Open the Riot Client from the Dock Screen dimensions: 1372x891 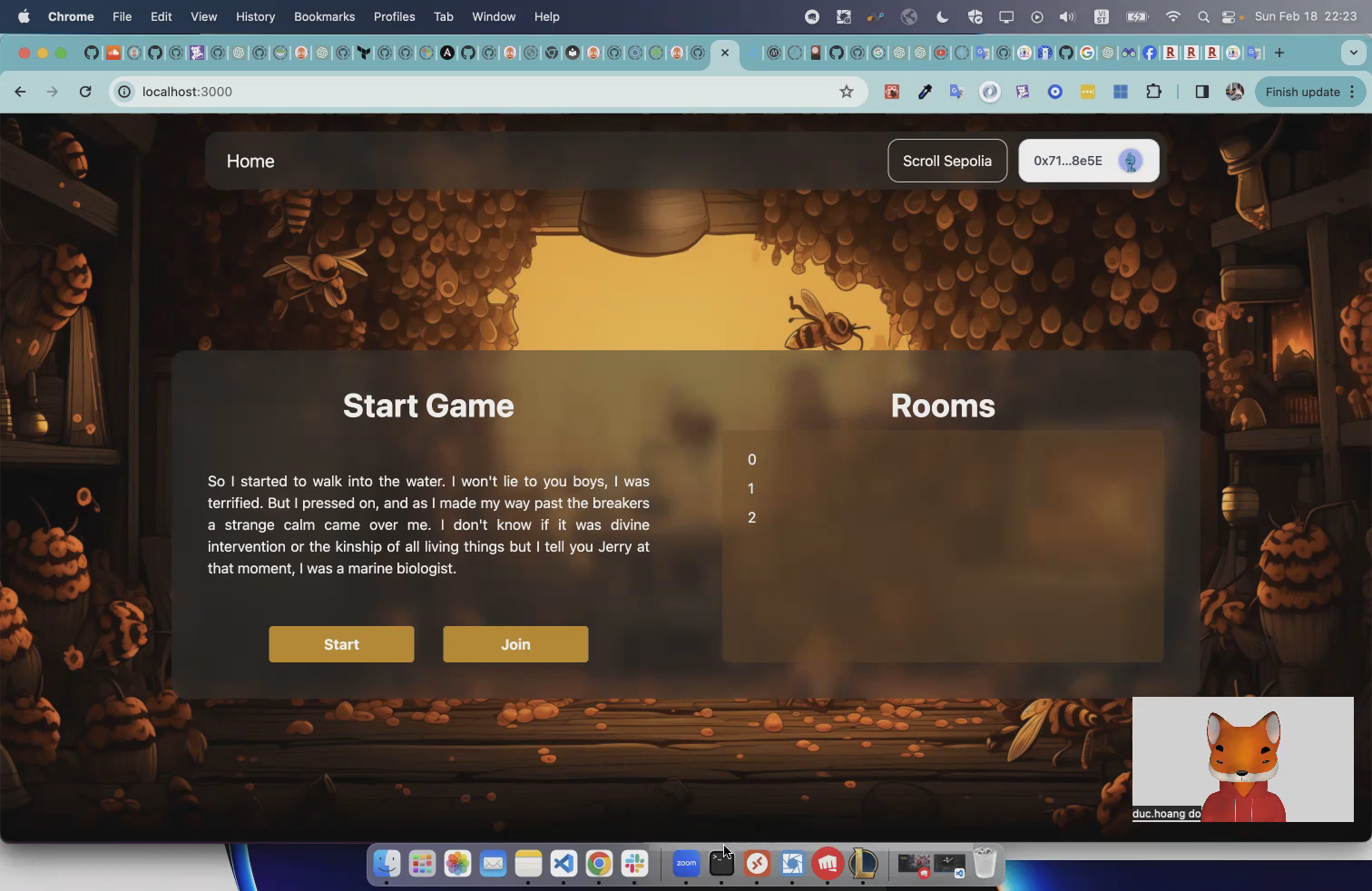pos(828,863)
